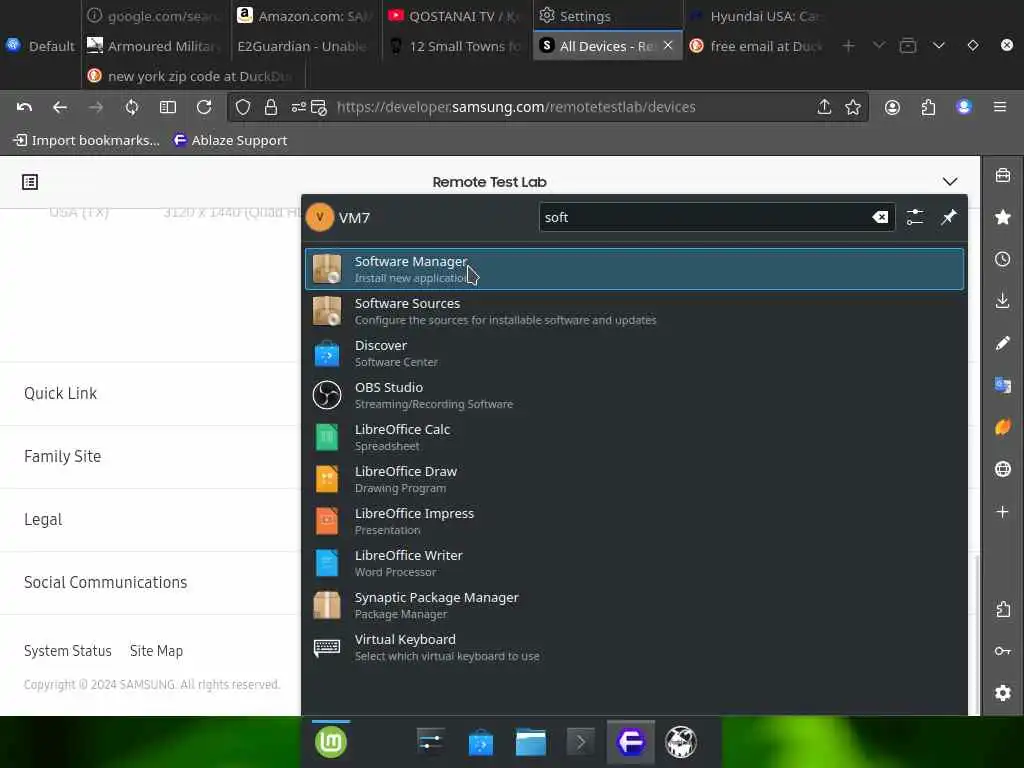
Task: View site security padlock info
Action: [271, 107]
